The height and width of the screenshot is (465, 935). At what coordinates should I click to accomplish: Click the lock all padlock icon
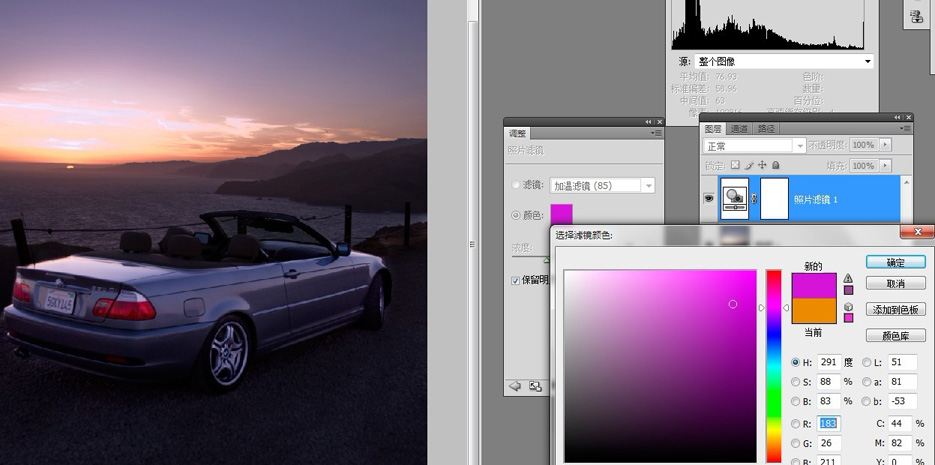[x=775, y=165]
